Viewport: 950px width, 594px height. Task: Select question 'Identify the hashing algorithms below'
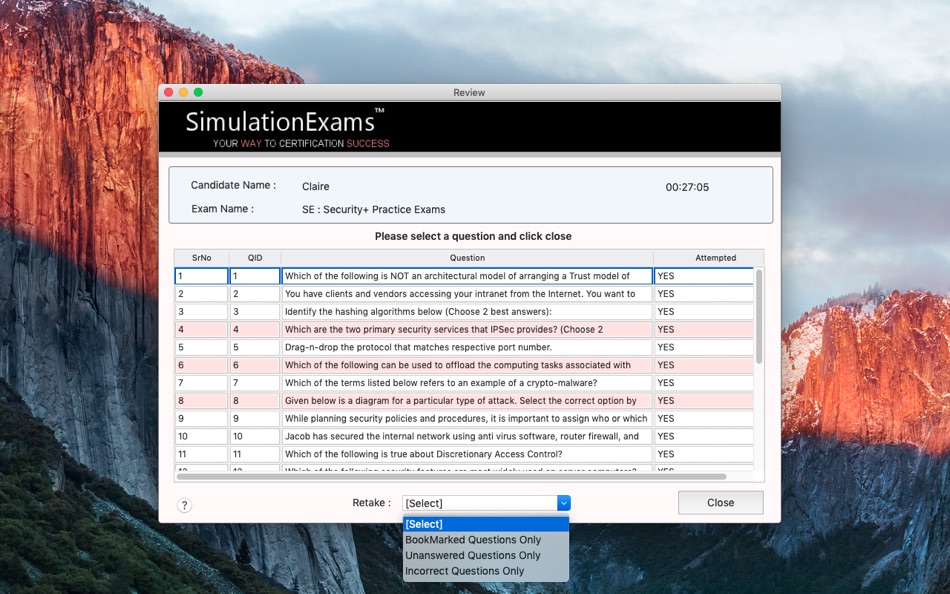(x=467, y=312)
